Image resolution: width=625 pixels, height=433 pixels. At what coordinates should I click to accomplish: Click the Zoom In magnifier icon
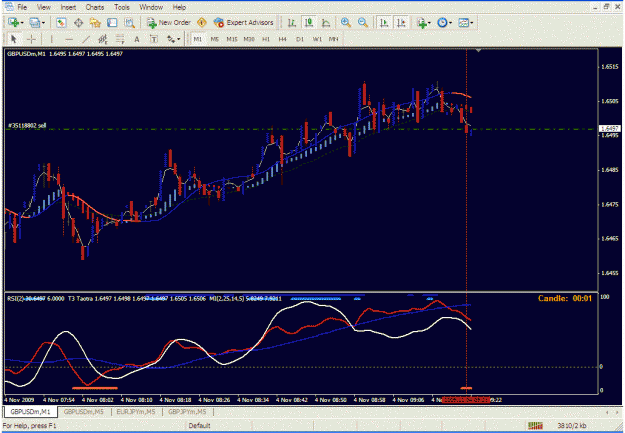(x=346, y=23)
